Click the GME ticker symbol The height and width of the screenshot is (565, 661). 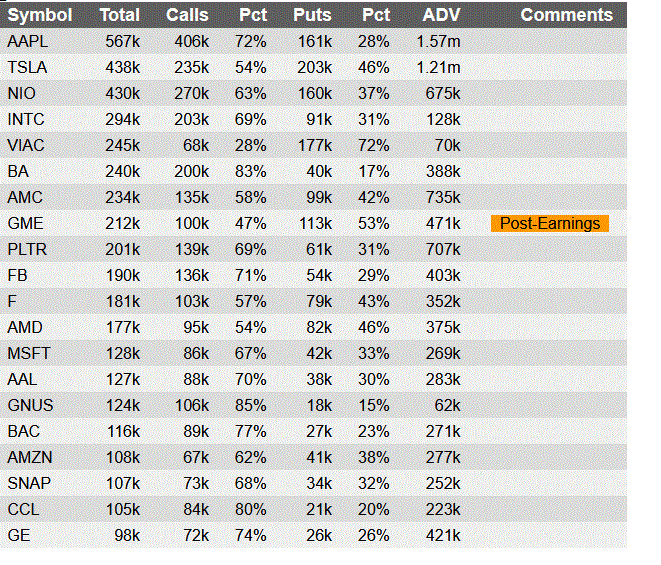click(24, 223)
